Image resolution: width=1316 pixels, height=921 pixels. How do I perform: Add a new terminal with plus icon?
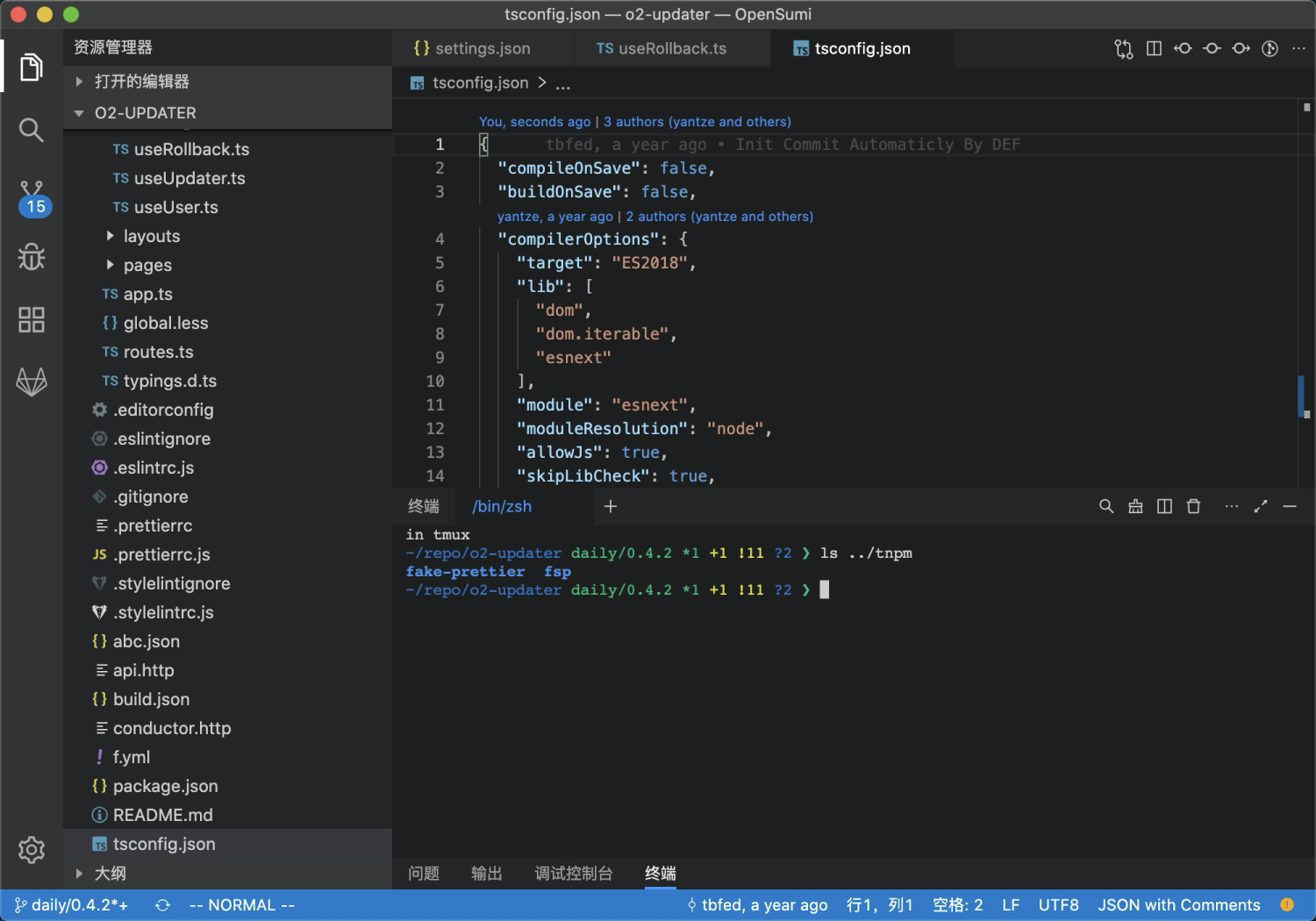click(x=611, y=506)
